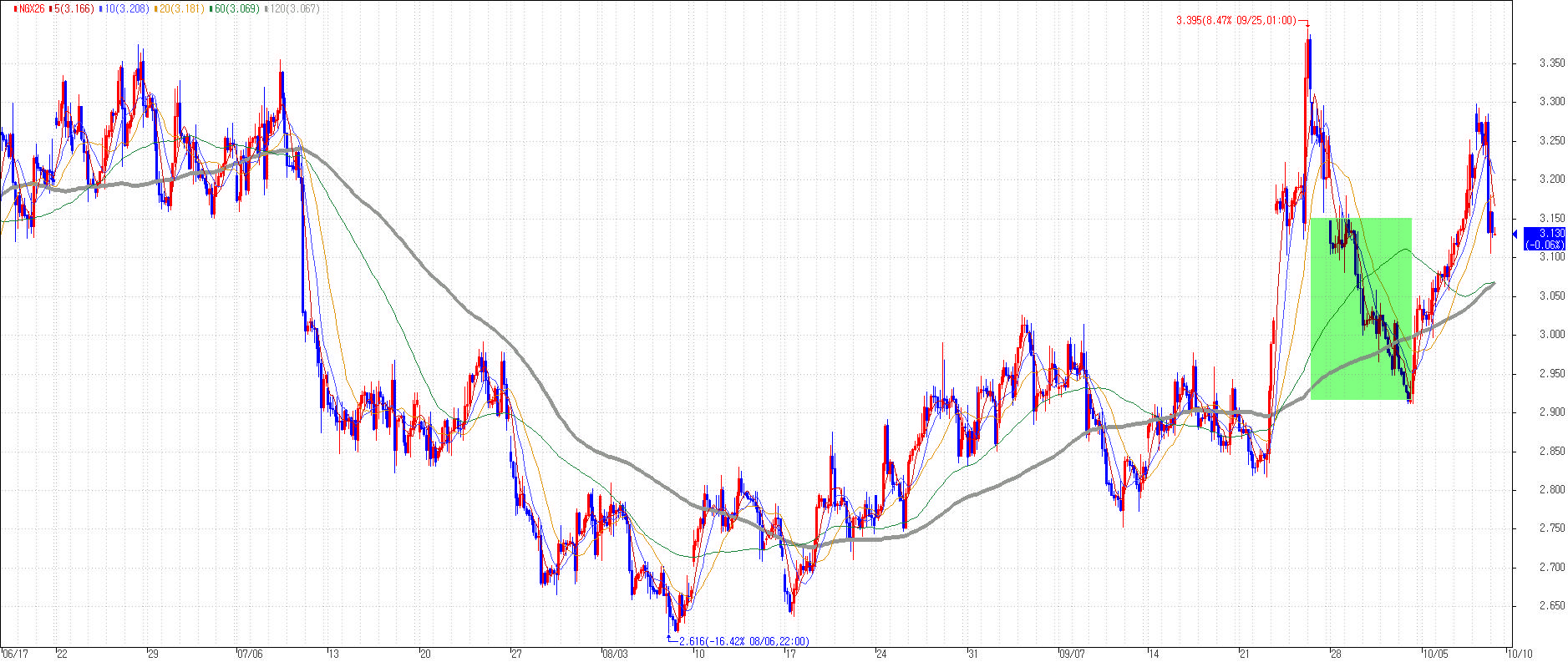Click the 08/03 date axis label

tap(616, 654)
